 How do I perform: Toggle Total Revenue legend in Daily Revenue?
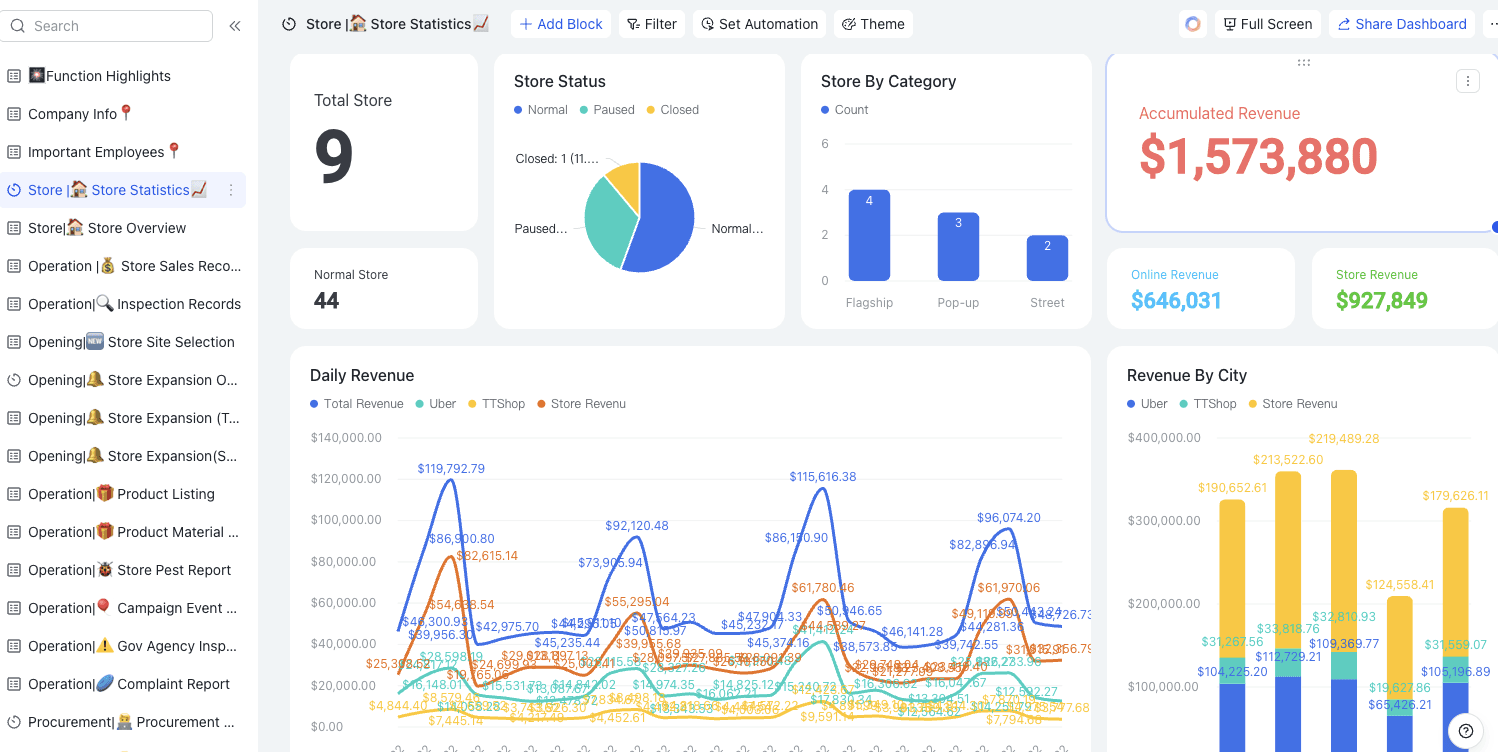(357, 404)
